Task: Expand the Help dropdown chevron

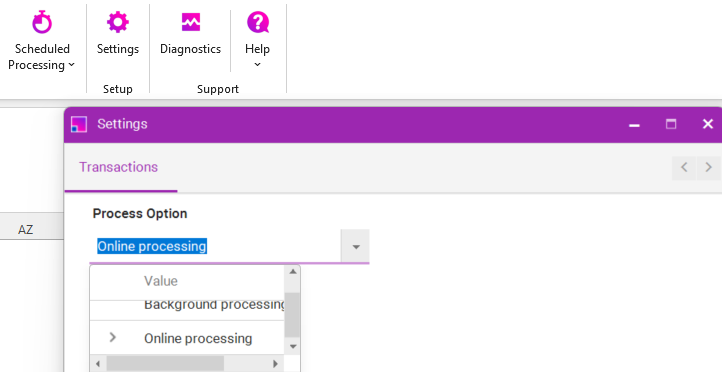Action: pyautogui.click(x=257, y=64)
